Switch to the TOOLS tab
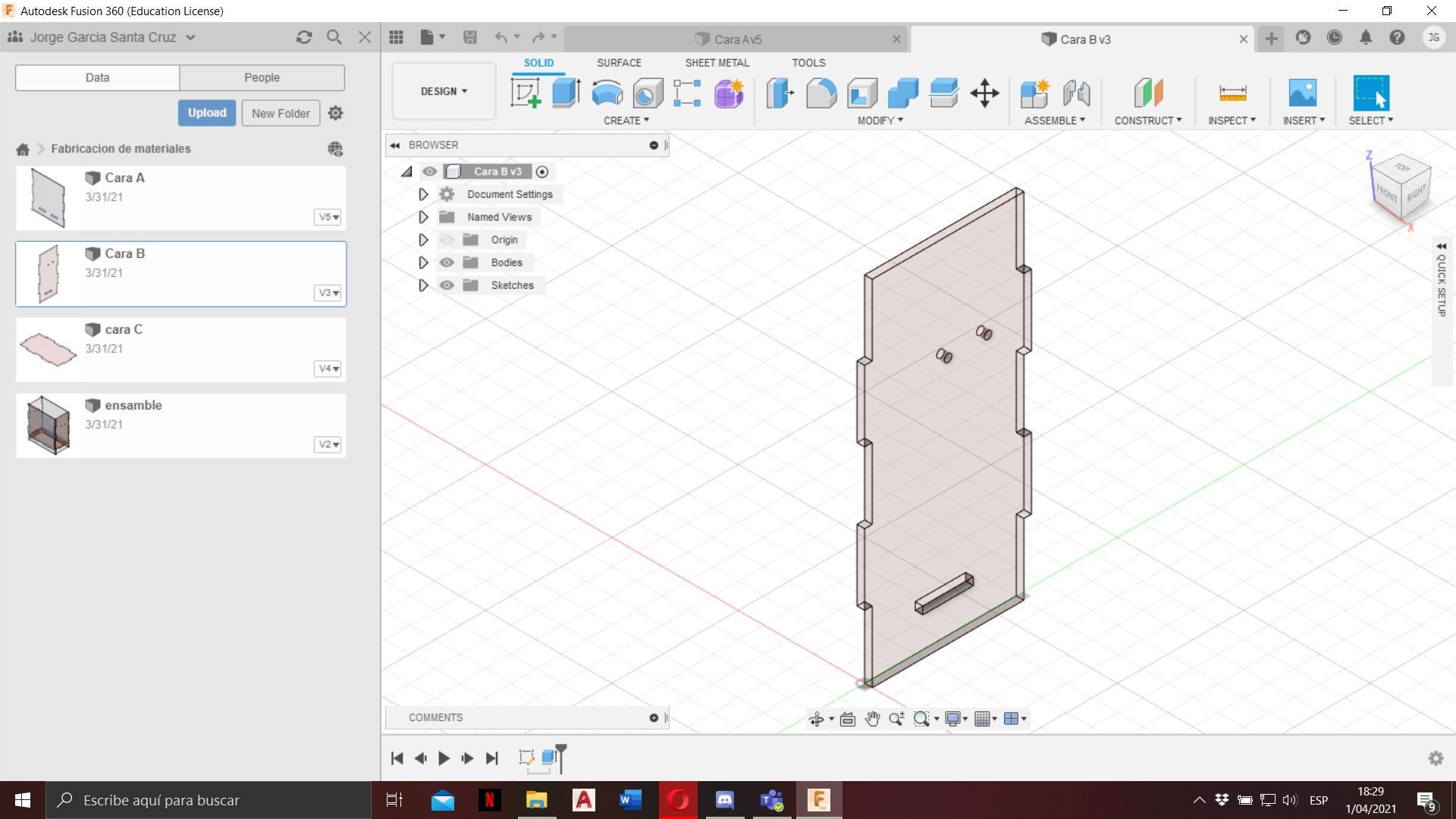 click(x=808, y=63)
